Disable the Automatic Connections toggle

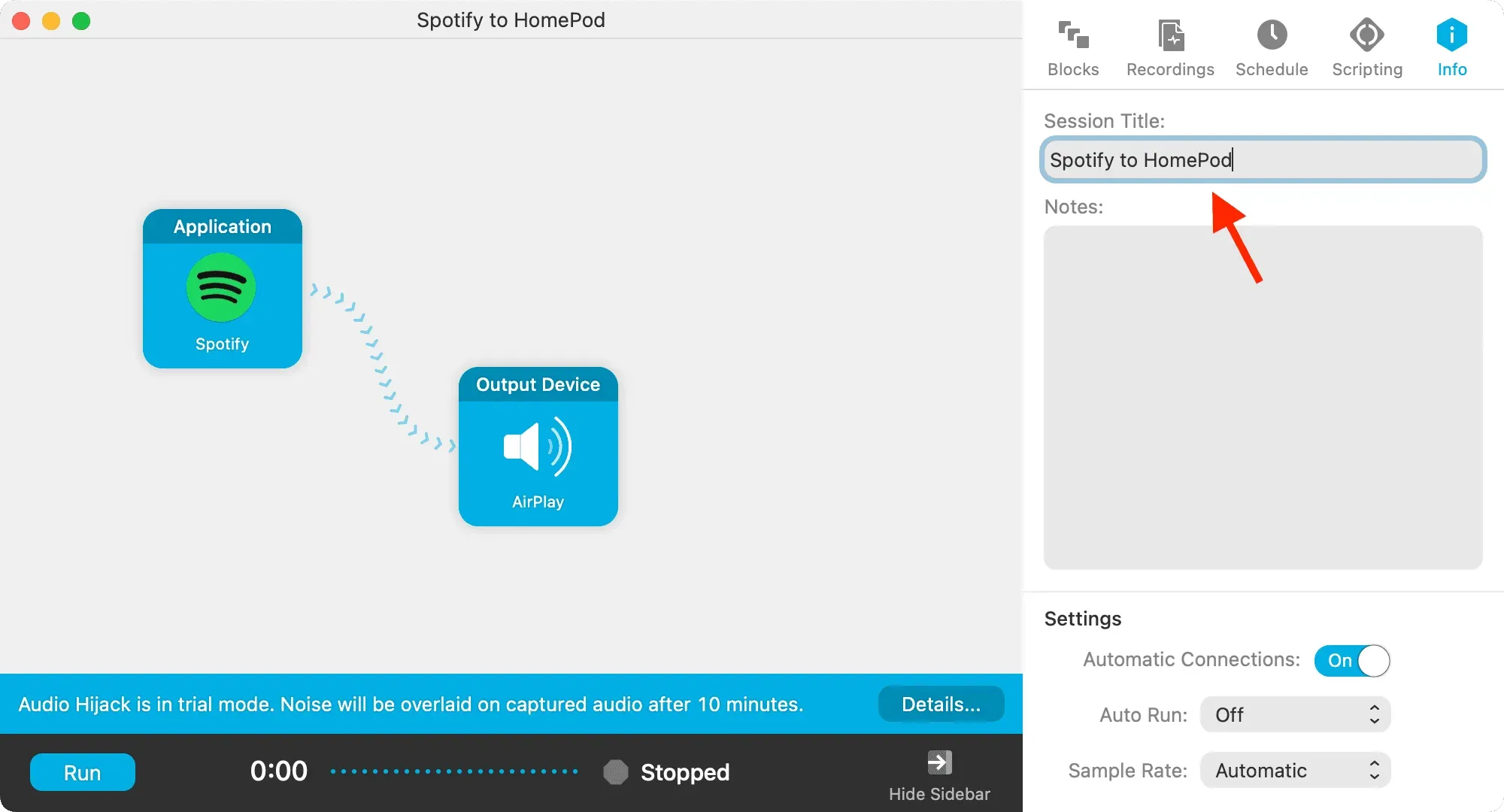(x=1352, y=660)
